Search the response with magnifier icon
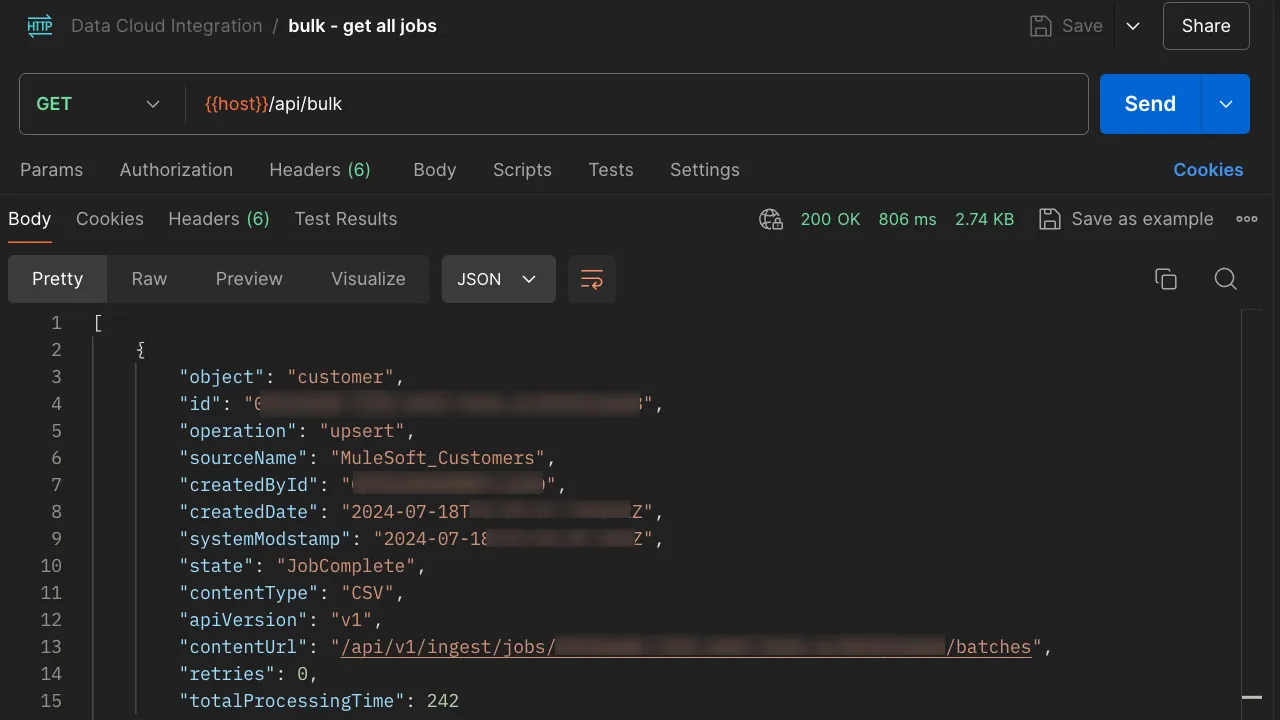1280x720 pixels. 1226,279
